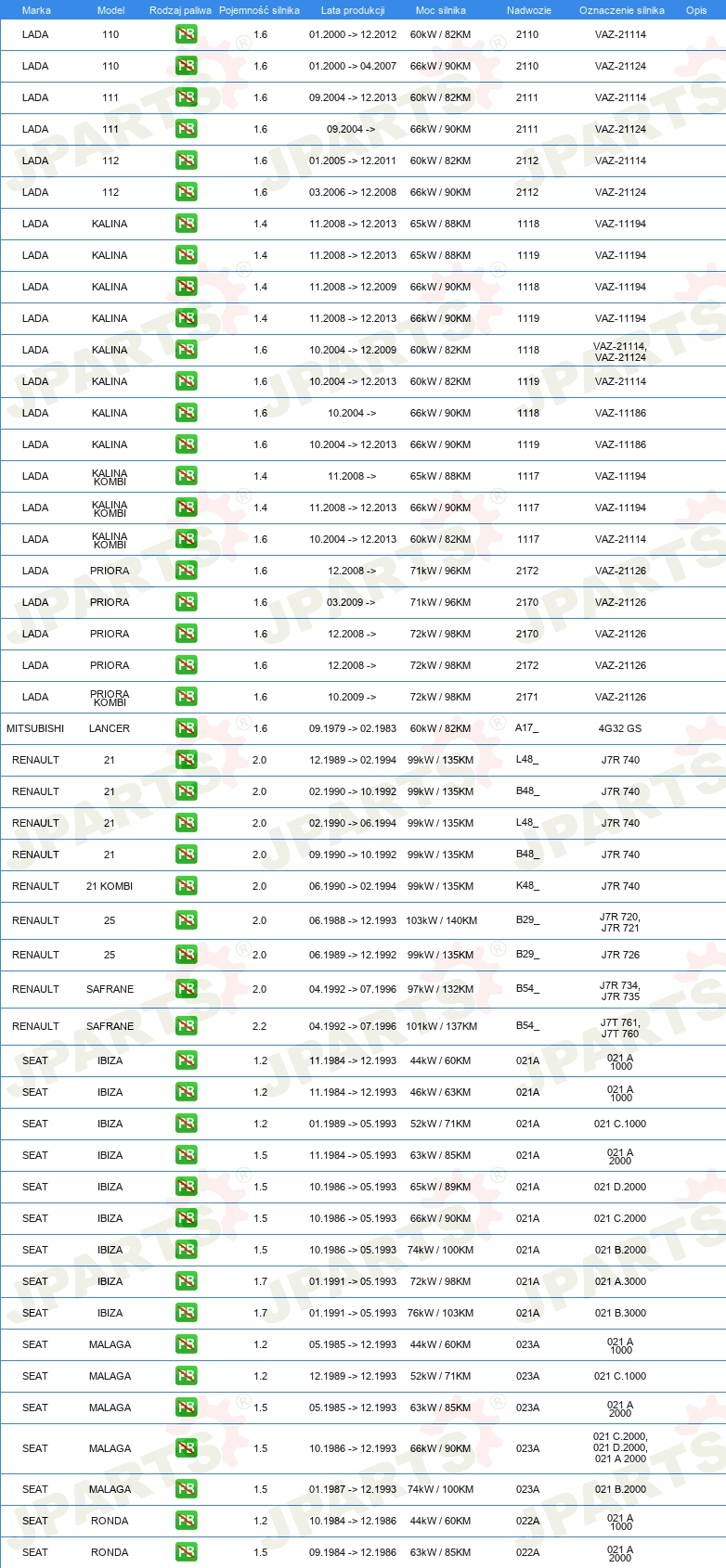This screenshot has width=726, height=1568.
Task: Click the power value 103kW / 140KM
Action: click(x=442, y=920)
